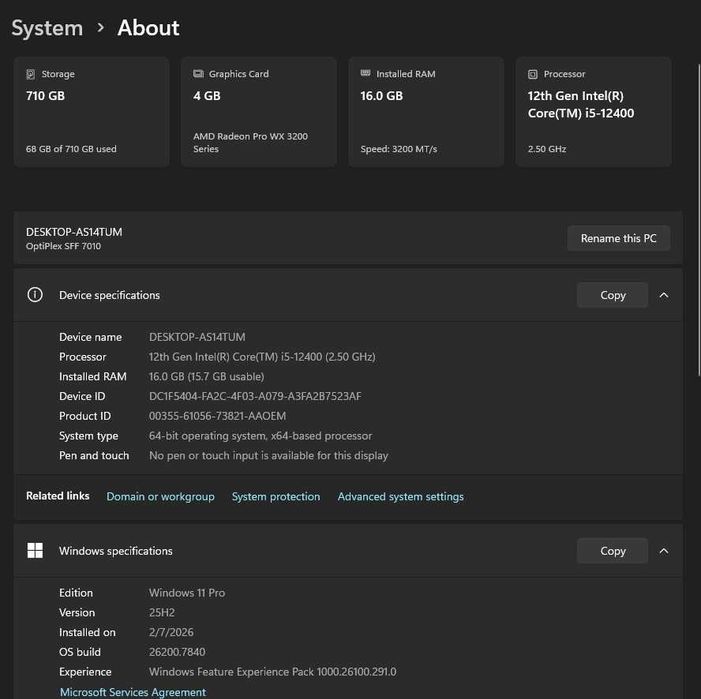Click the Installed RAM icon
The height and width of the screenshot is (699, 701).
365,73
